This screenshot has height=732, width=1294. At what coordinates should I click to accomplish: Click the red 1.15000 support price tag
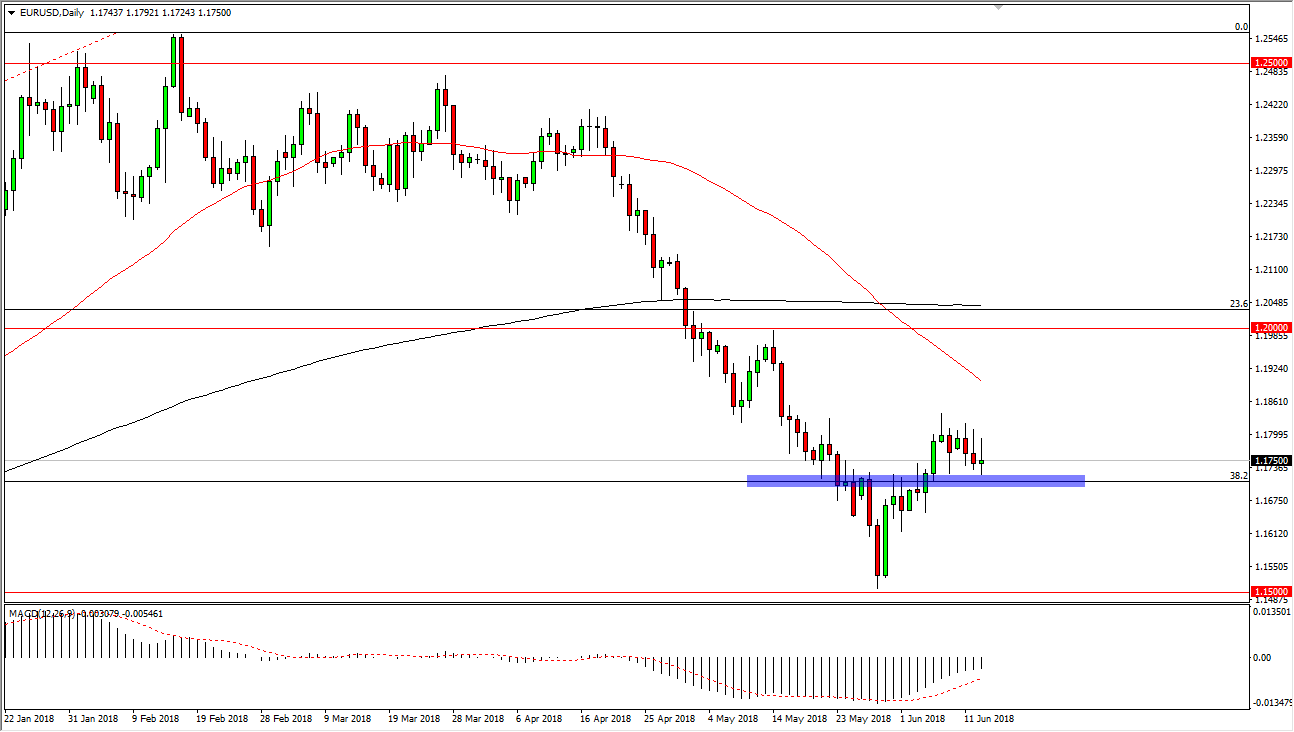point(1270,592)
